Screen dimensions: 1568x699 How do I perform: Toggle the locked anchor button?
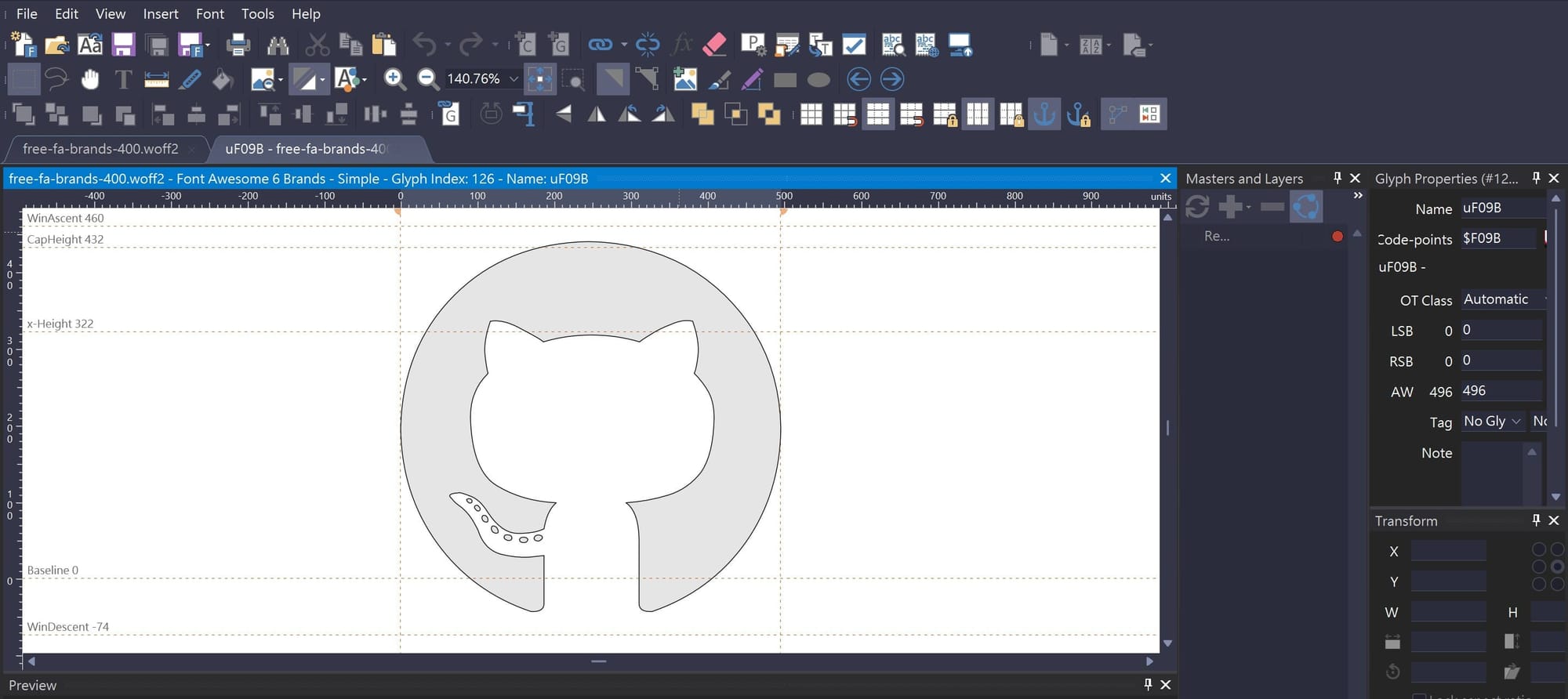(x=1079, y=114)
